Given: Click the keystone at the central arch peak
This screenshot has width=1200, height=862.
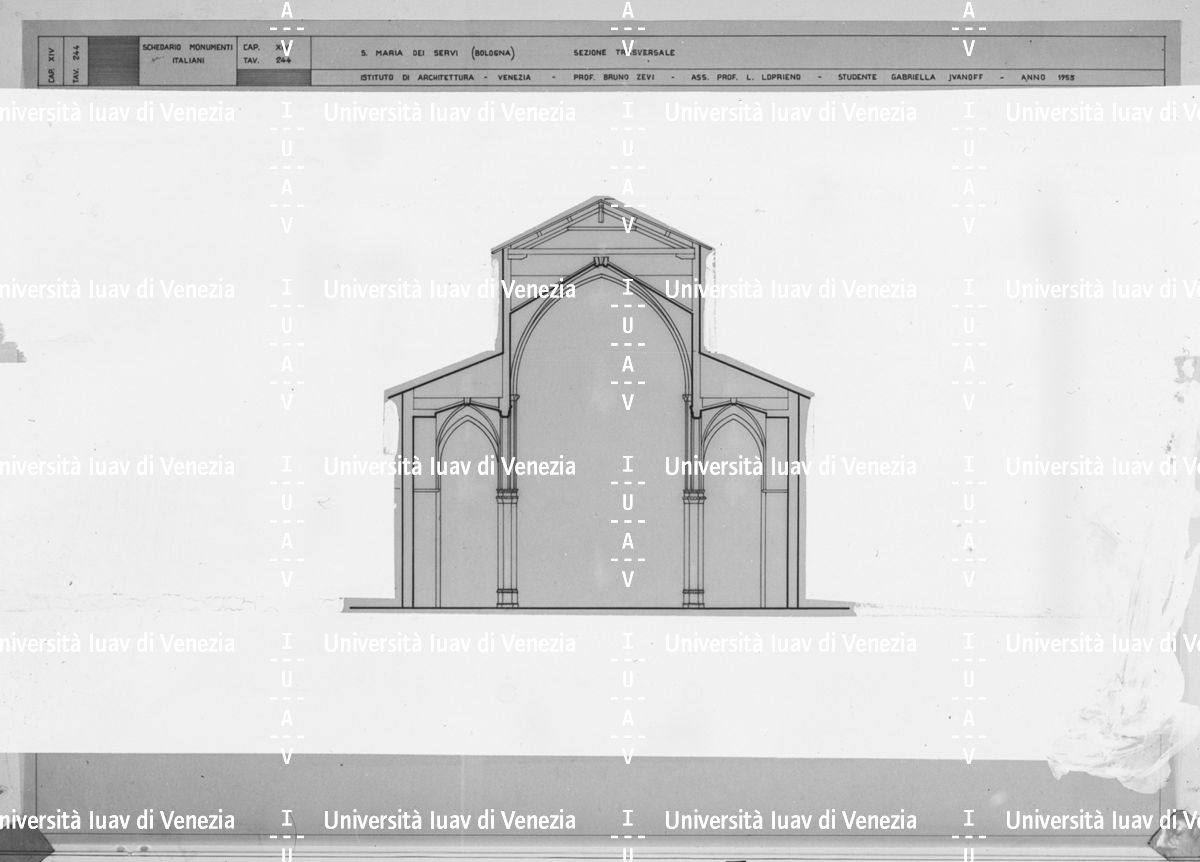Looking at the screenshot, I should point(600,264).
